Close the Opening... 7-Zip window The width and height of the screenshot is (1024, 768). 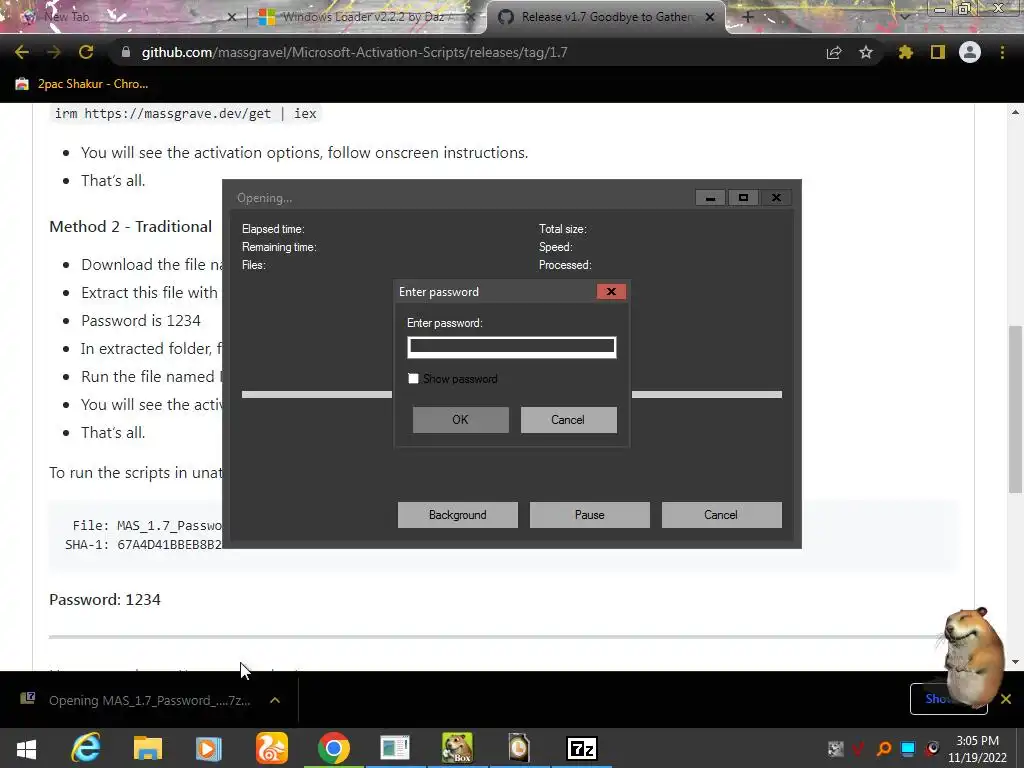pyautogui.click(x=776, y=198)
